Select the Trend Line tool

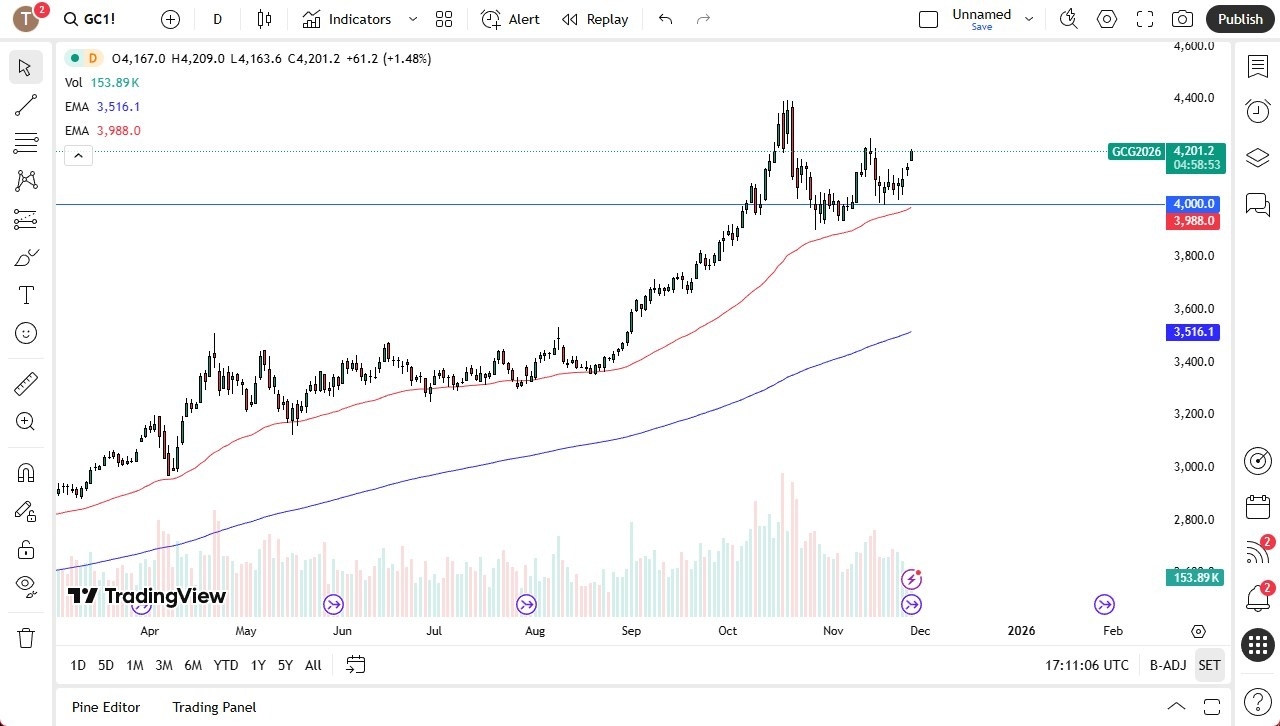(25, 105)
